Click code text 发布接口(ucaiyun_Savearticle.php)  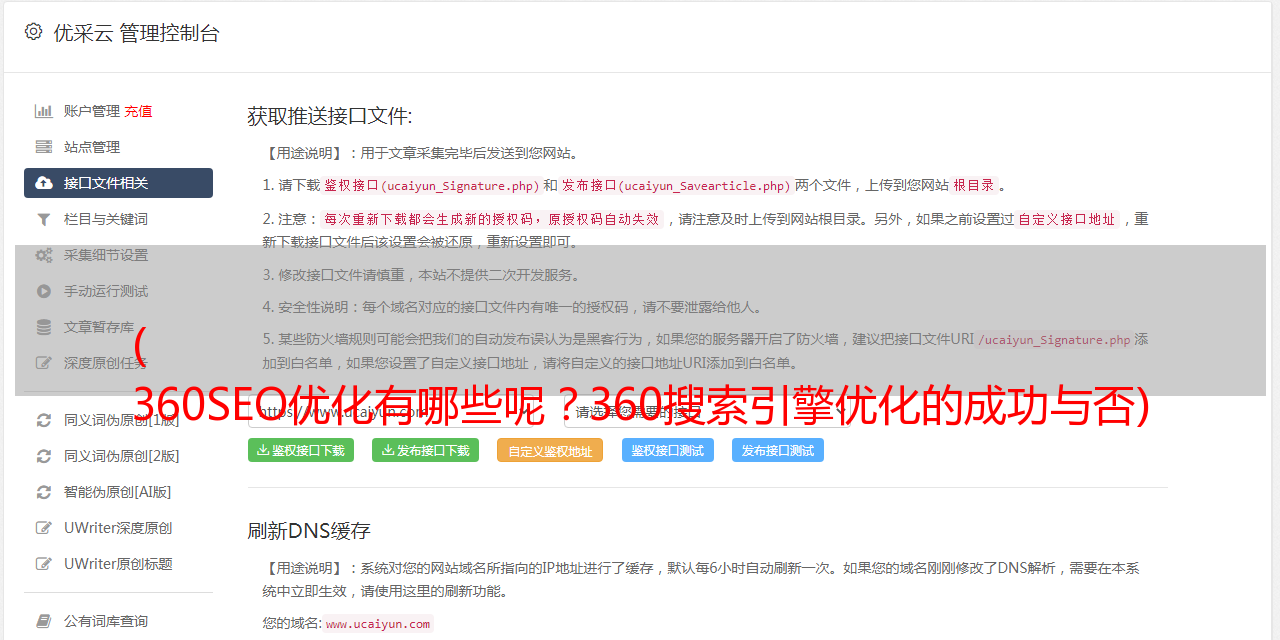coord(676,185)
